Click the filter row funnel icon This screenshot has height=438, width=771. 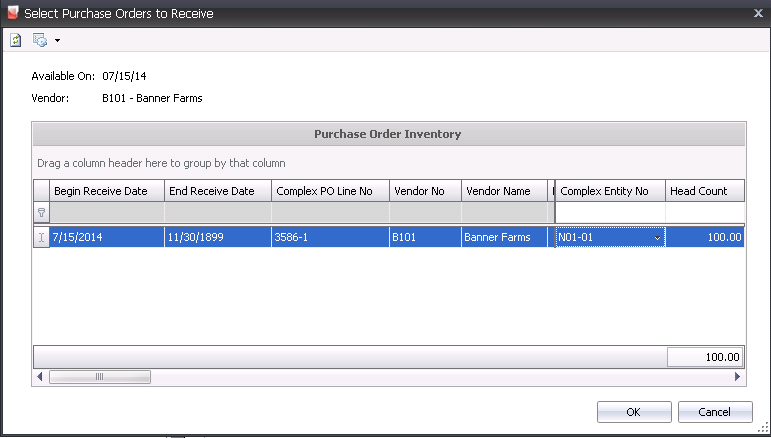pos(41,213)
